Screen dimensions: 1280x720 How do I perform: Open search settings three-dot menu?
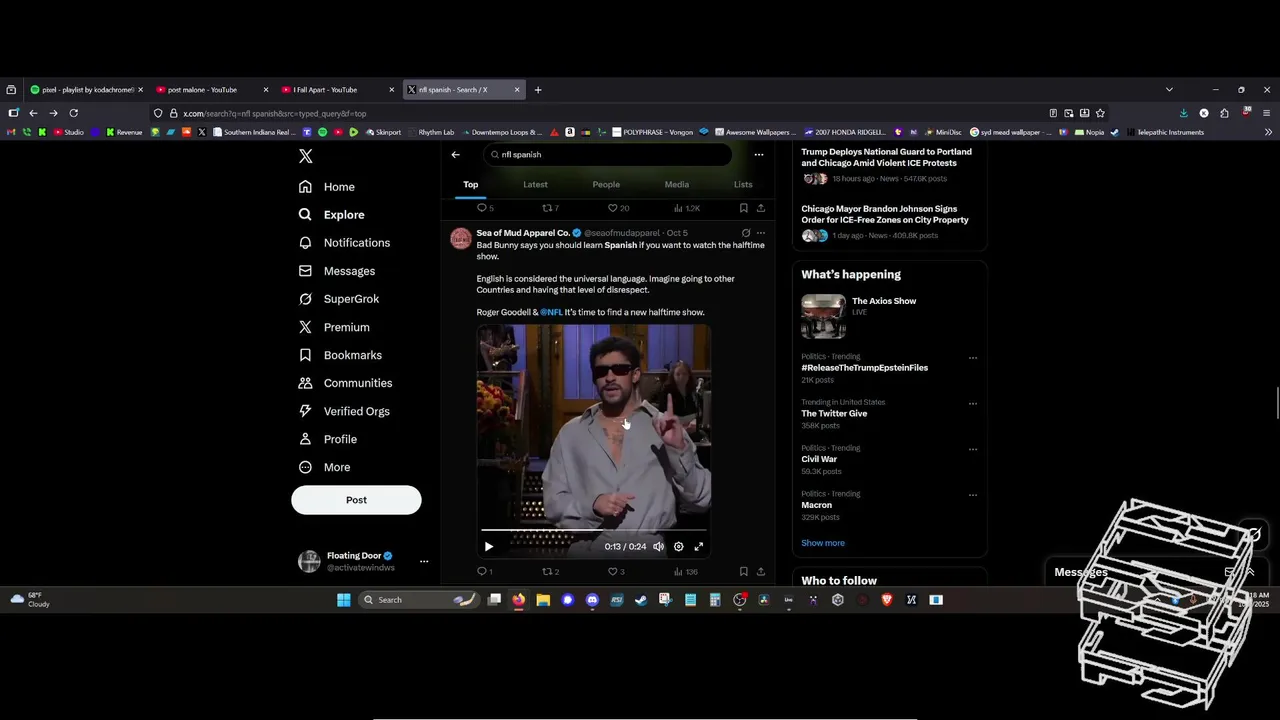[759, 155]
